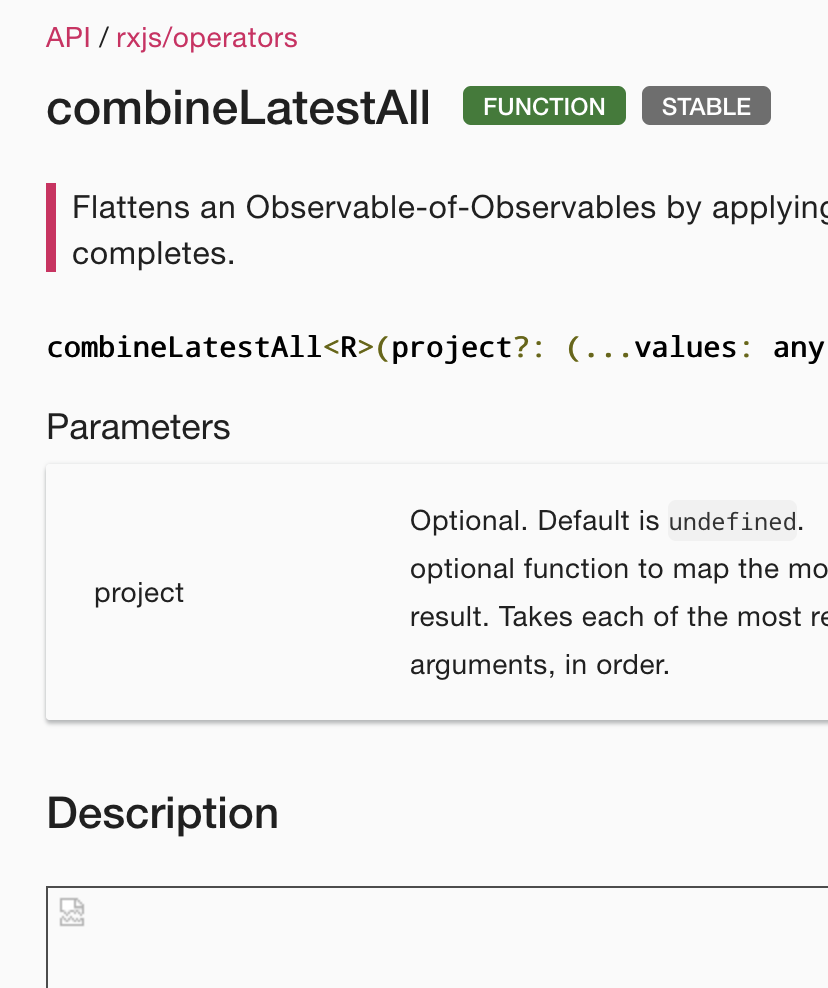The height and width of the screenshot is (988, 828).
Task: Click the green FUNCTION badge
Action: 544,106
